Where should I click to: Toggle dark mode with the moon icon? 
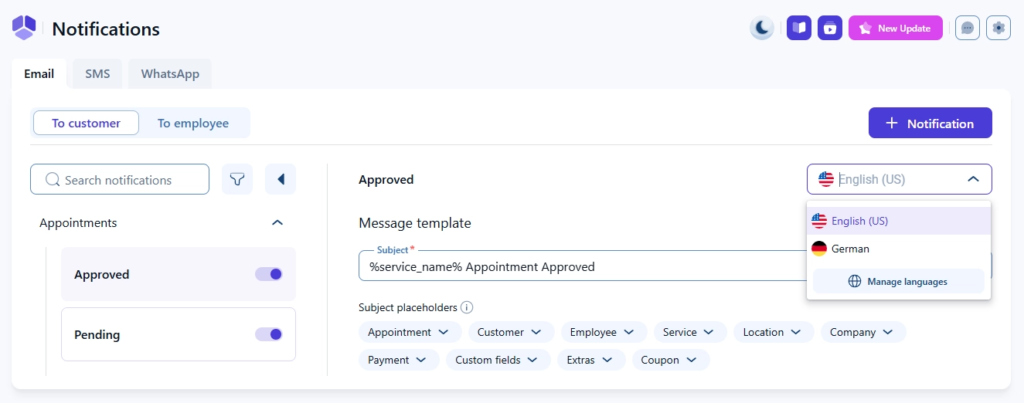[762, 28]
